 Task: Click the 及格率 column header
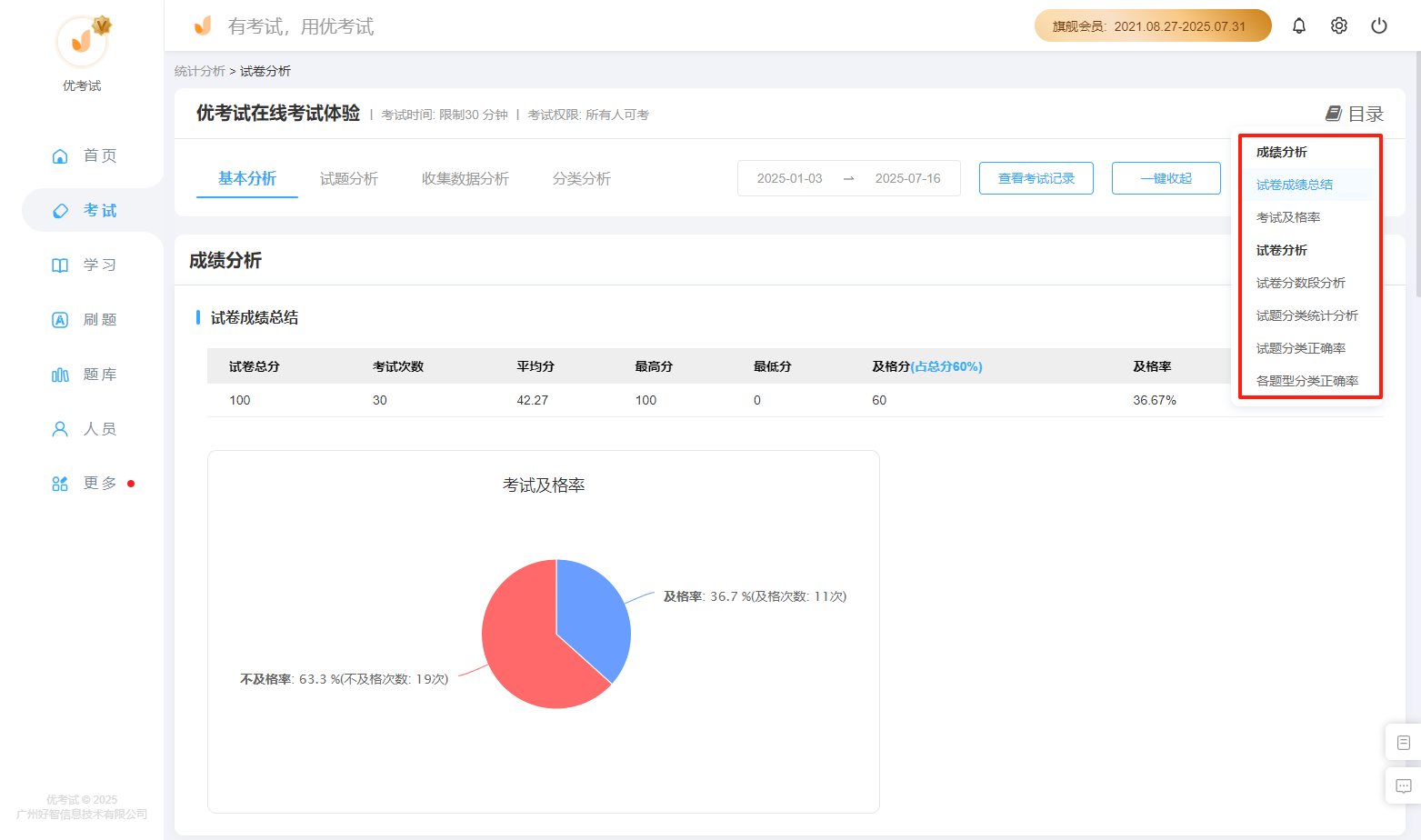coord(1152,366)
